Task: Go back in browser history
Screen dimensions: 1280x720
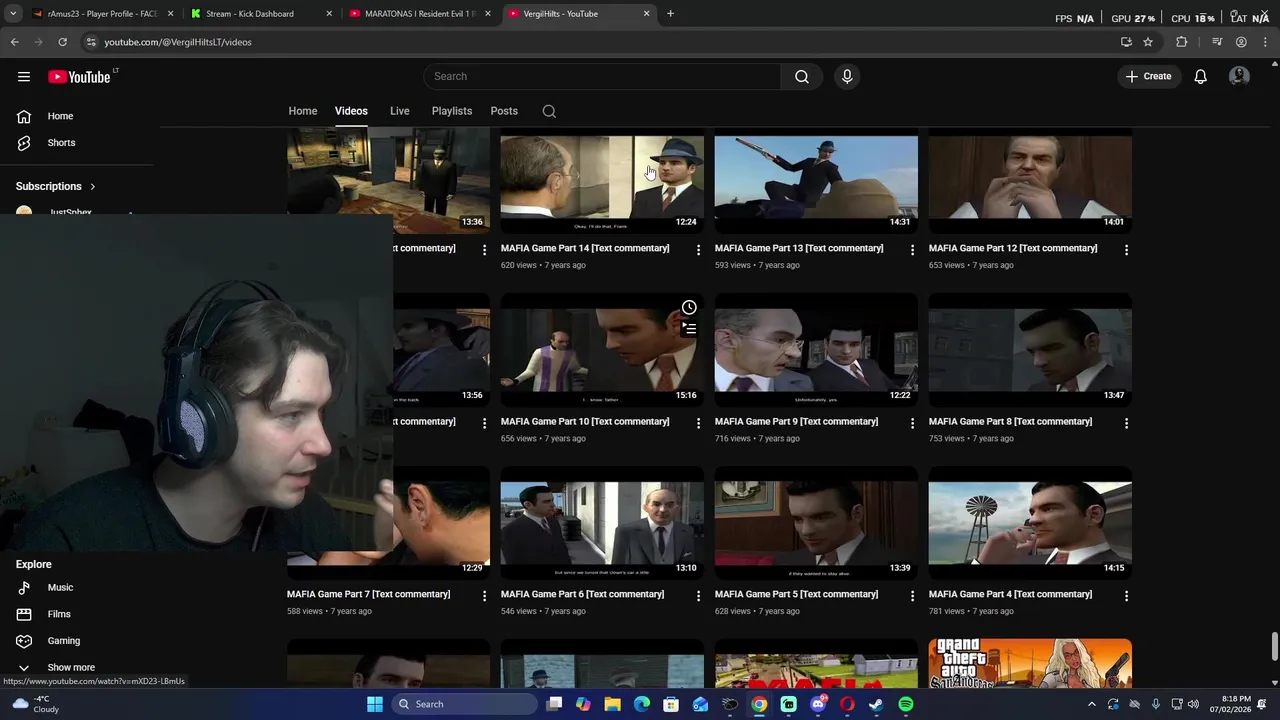Action: point(14,42)
